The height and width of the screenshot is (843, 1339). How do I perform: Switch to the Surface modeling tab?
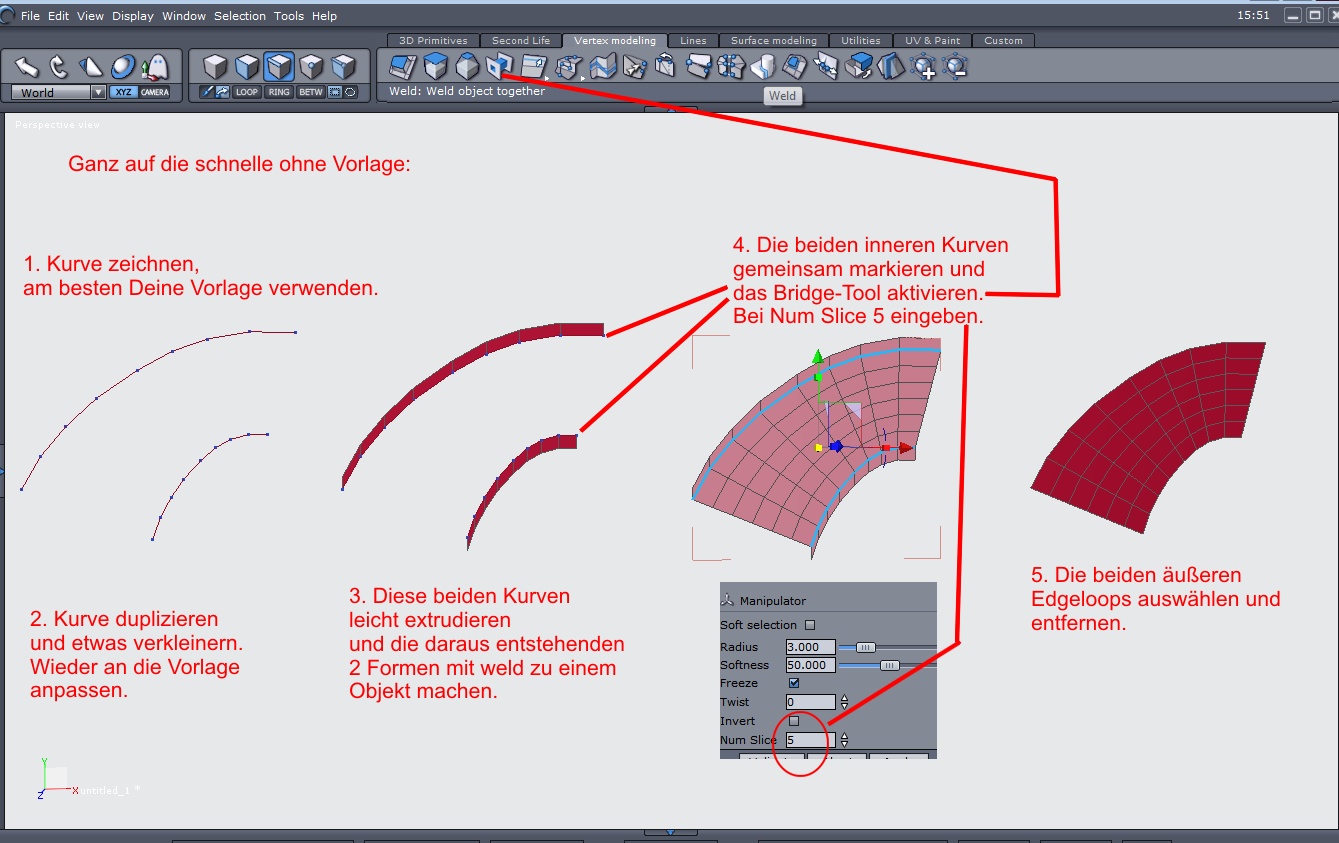(x=774, y=41)
